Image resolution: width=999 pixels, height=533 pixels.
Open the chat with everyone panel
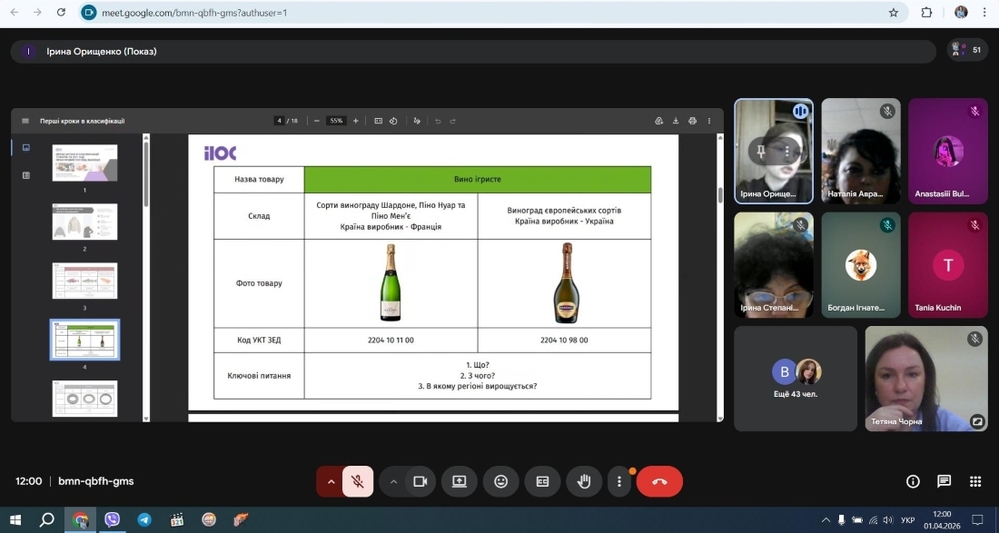click(x=944, y=482)
